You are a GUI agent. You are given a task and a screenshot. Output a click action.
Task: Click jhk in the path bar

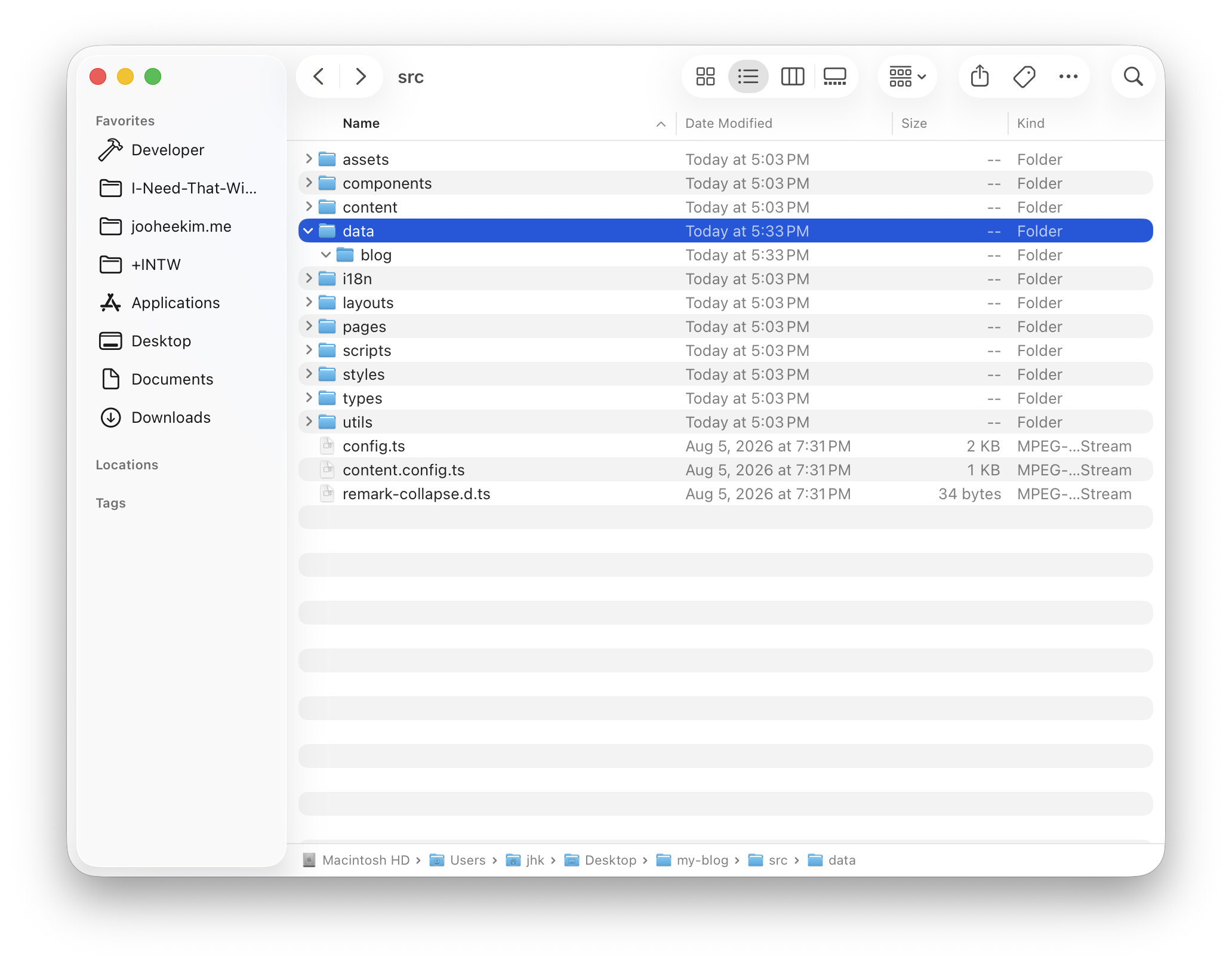coord(525,860)
